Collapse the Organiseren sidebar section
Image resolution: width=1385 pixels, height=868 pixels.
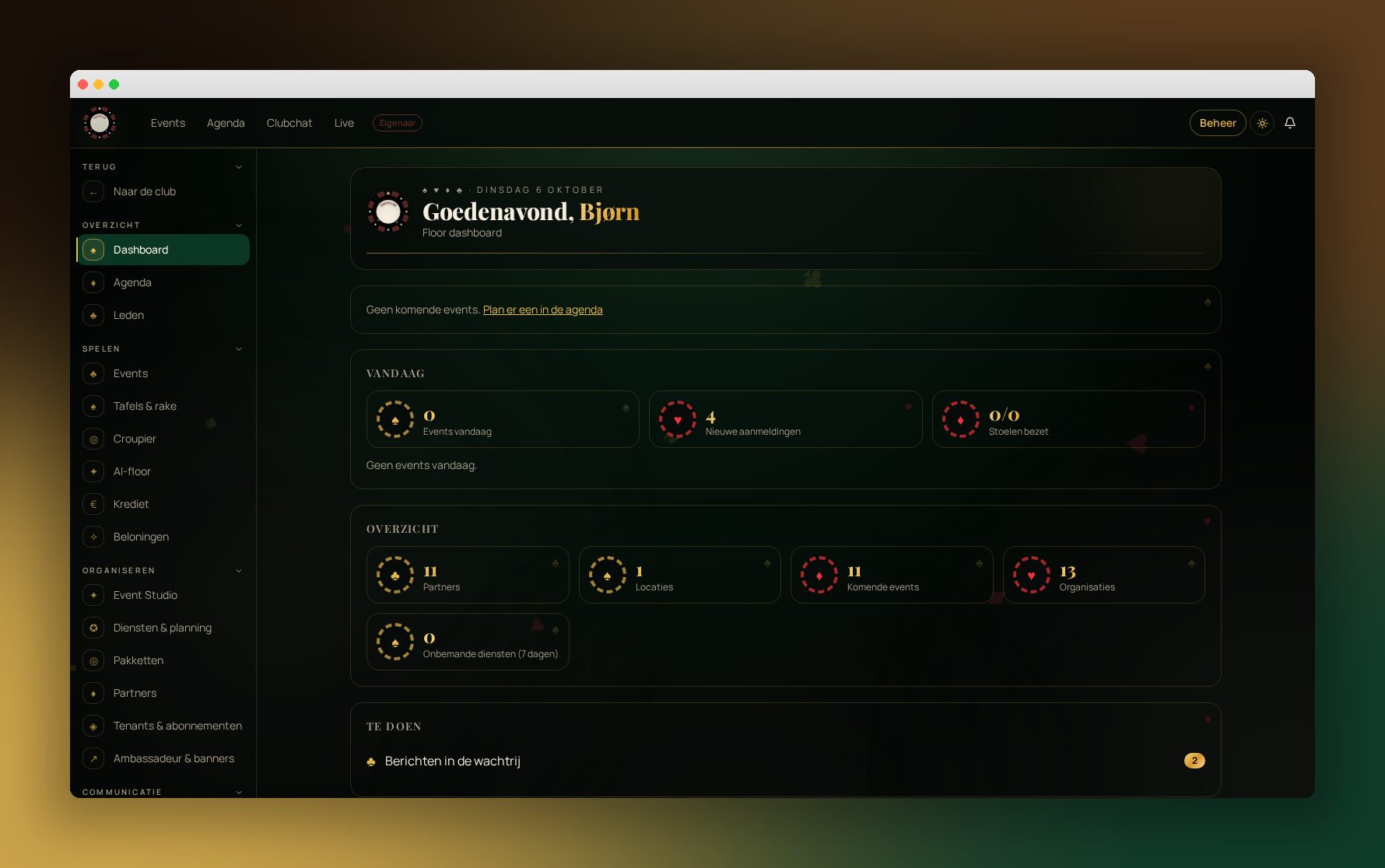point(239,571)
